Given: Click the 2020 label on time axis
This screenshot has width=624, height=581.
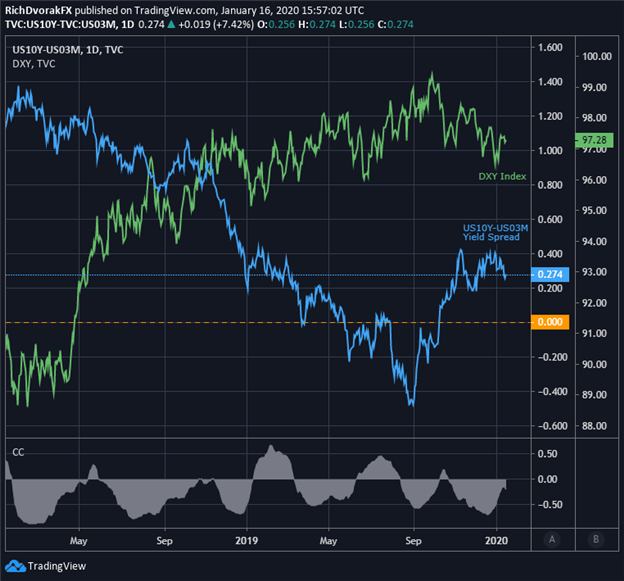Looking at the screenshot, I should tap(496, 540).
